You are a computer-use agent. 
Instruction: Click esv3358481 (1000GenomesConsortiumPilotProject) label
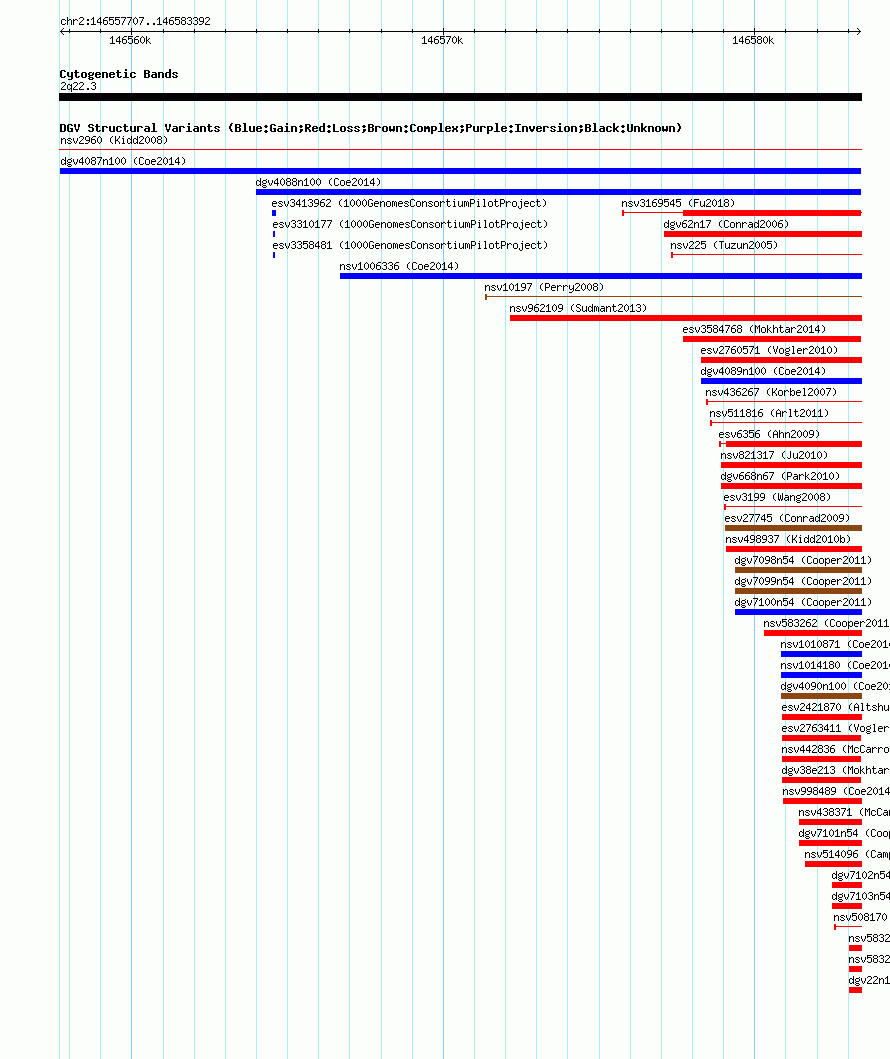(x=410, y=245)
